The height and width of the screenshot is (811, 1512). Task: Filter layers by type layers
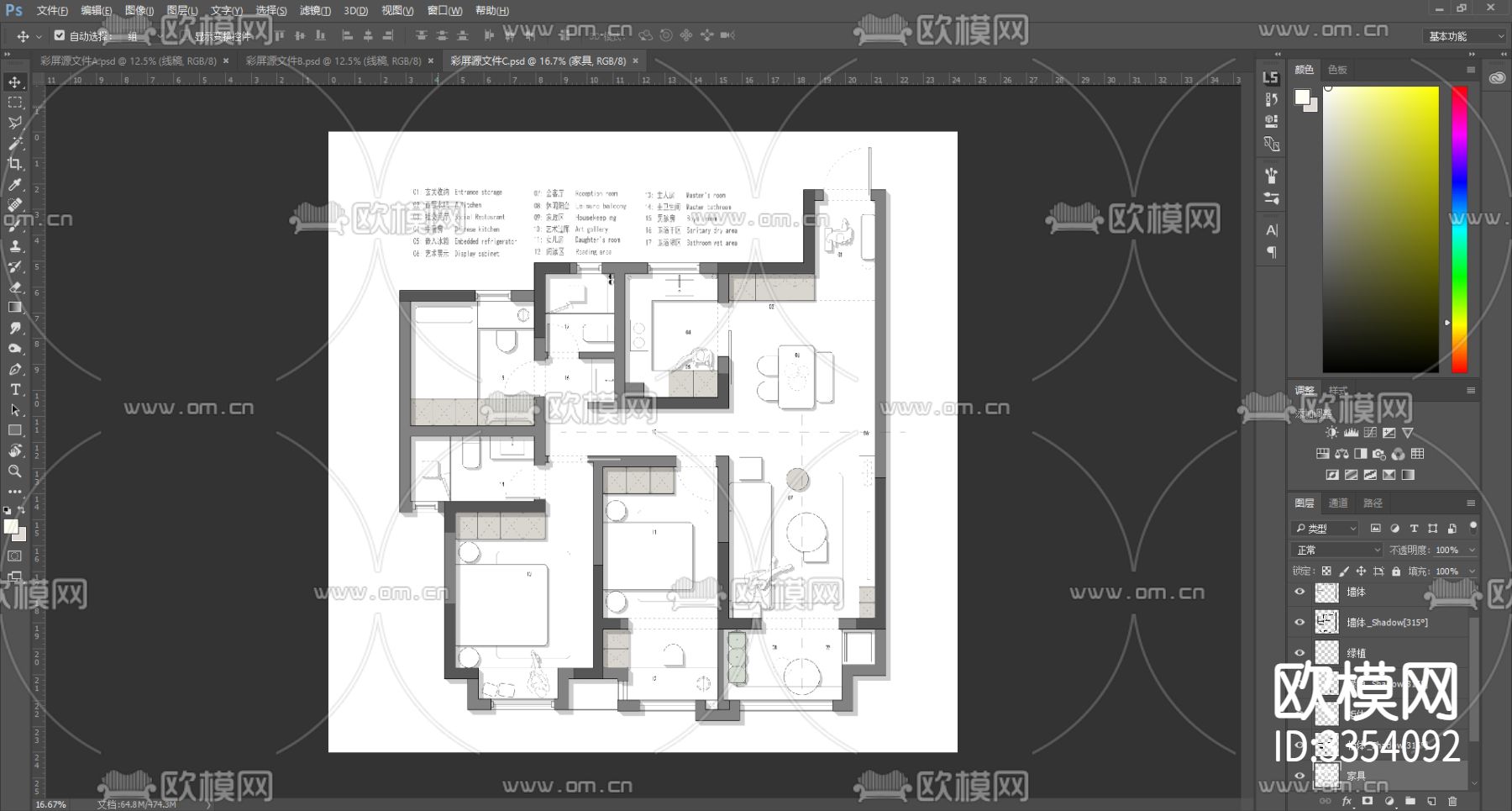click(1414, 529)
